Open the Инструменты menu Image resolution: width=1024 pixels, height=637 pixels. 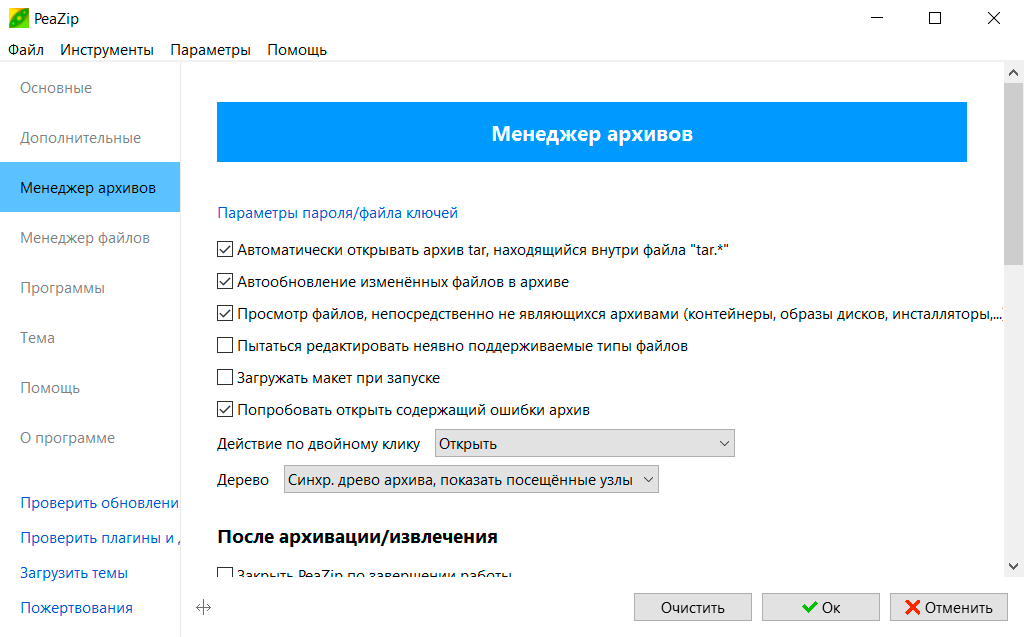pyautogui.click(x=106, y=50)
